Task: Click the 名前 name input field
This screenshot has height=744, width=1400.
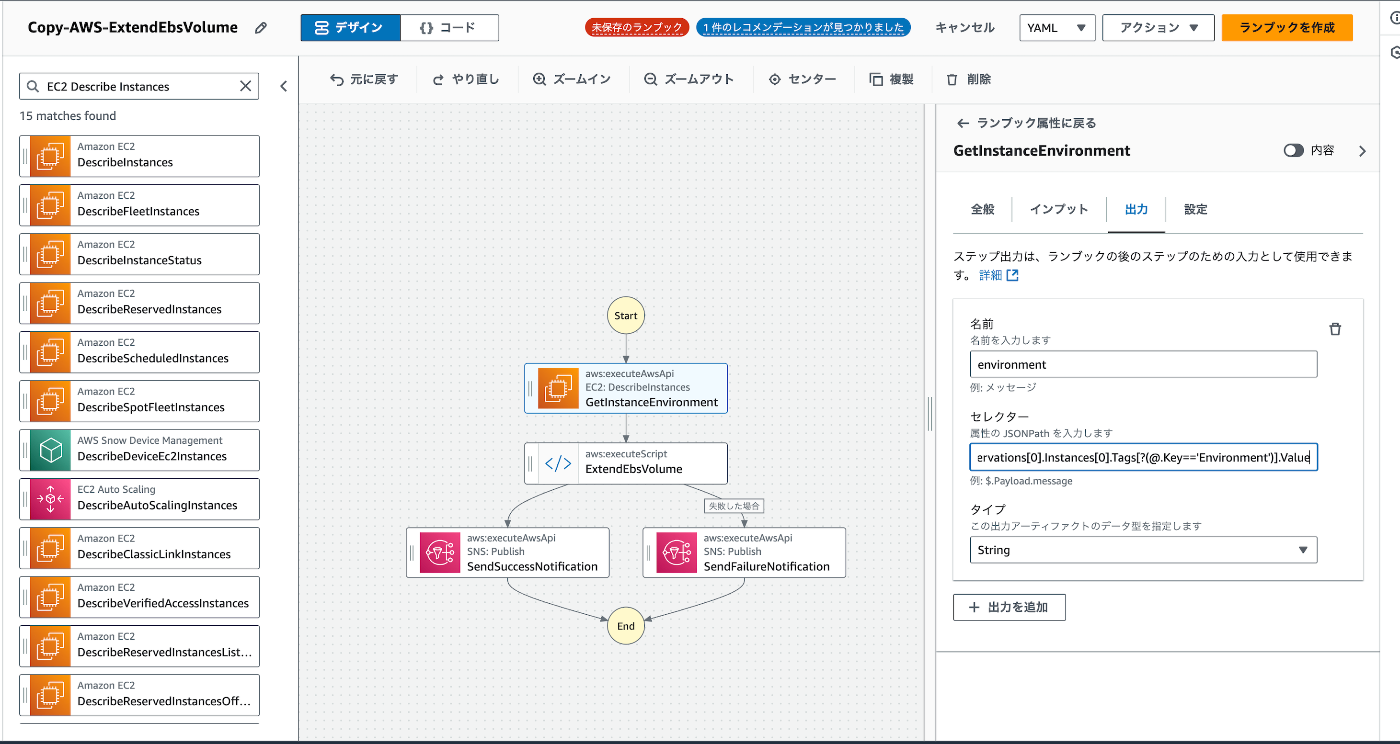Action: [x=1143, y=365]
